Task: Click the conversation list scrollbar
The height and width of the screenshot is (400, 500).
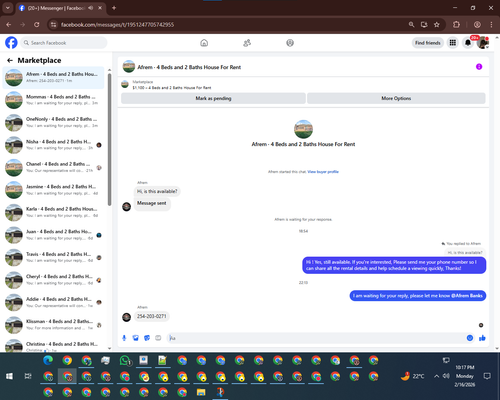Action: coord(109,140)
